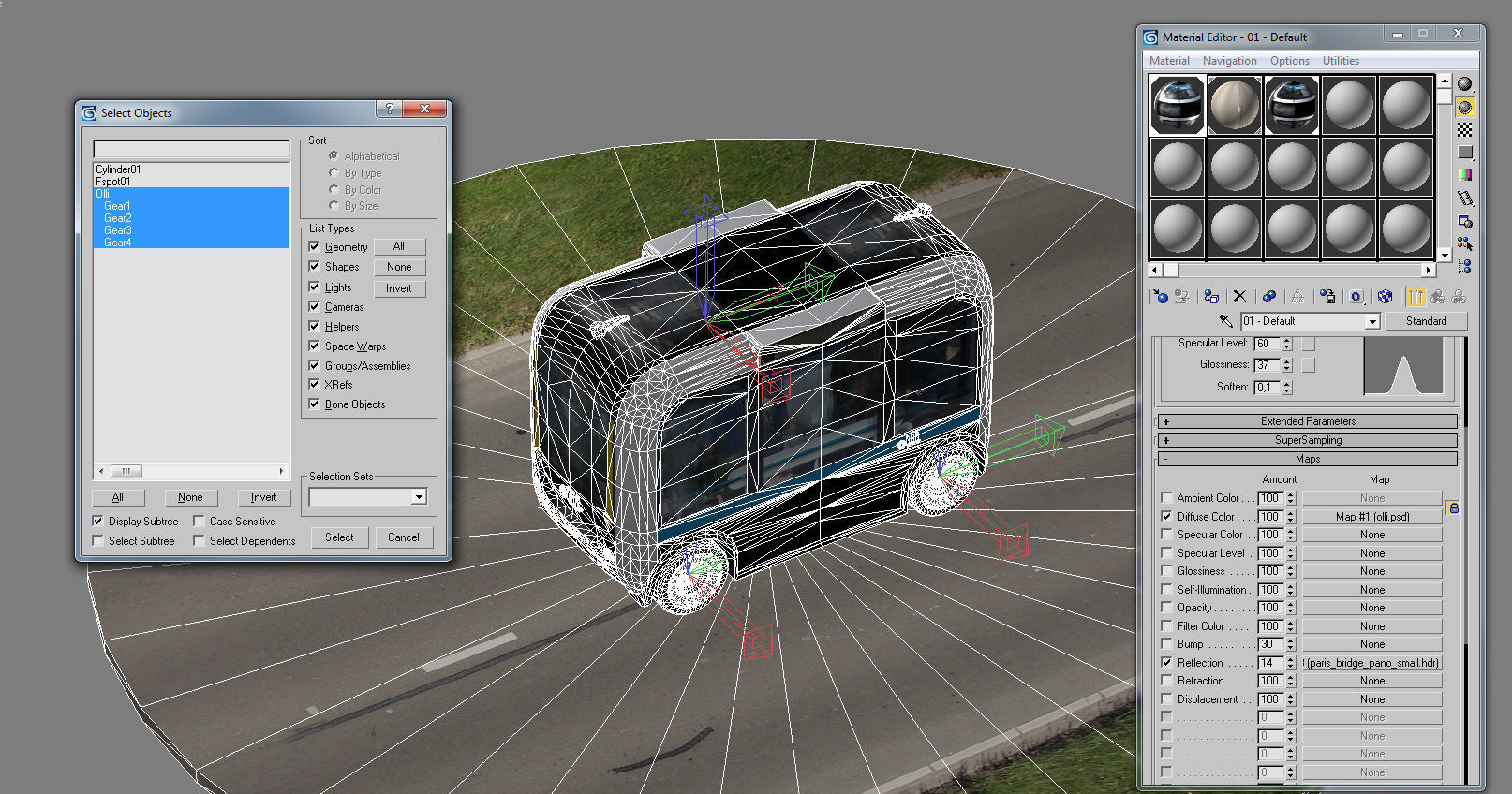Toggle checkered Background icon
This screenshot has height=794, width=1512.
[x=1464, y=129]
